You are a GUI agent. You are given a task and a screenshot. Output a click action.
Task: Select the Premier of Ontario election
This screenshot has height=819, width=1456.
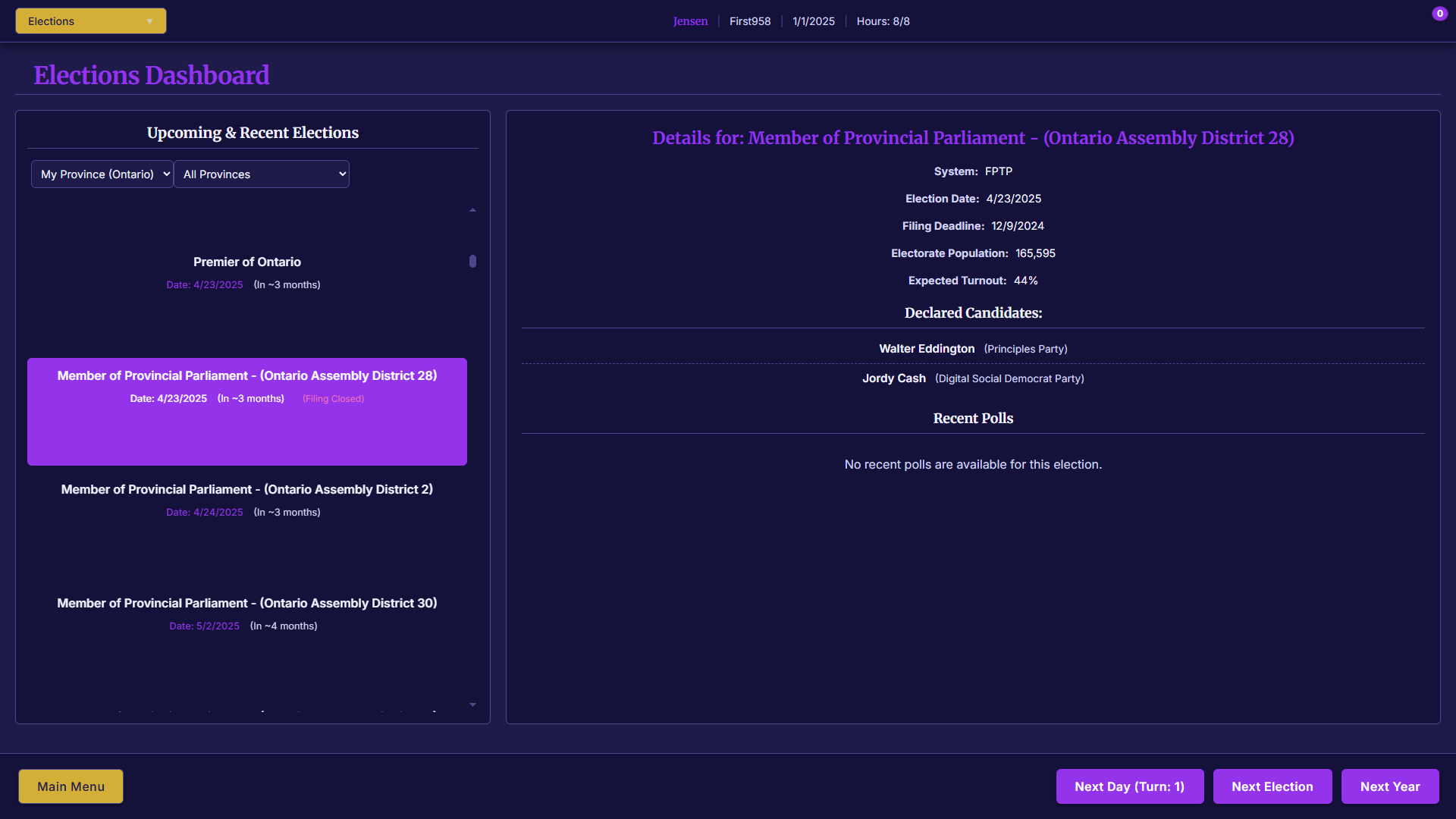point(246,271)
